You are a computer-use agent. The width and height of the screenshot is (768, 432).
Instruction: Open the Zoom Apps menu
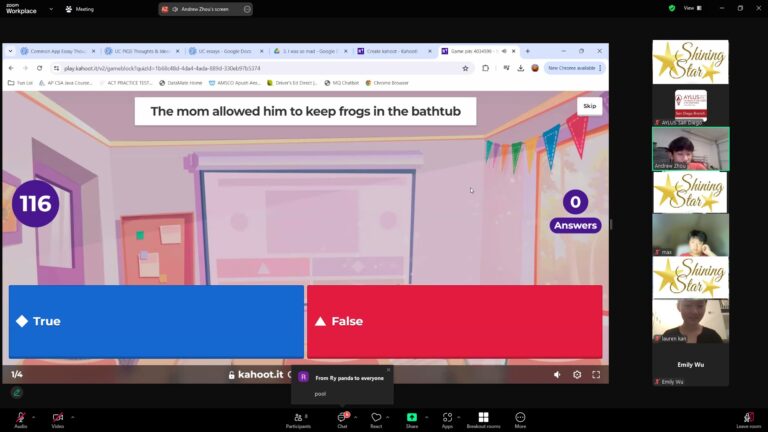tap(447, 420)
